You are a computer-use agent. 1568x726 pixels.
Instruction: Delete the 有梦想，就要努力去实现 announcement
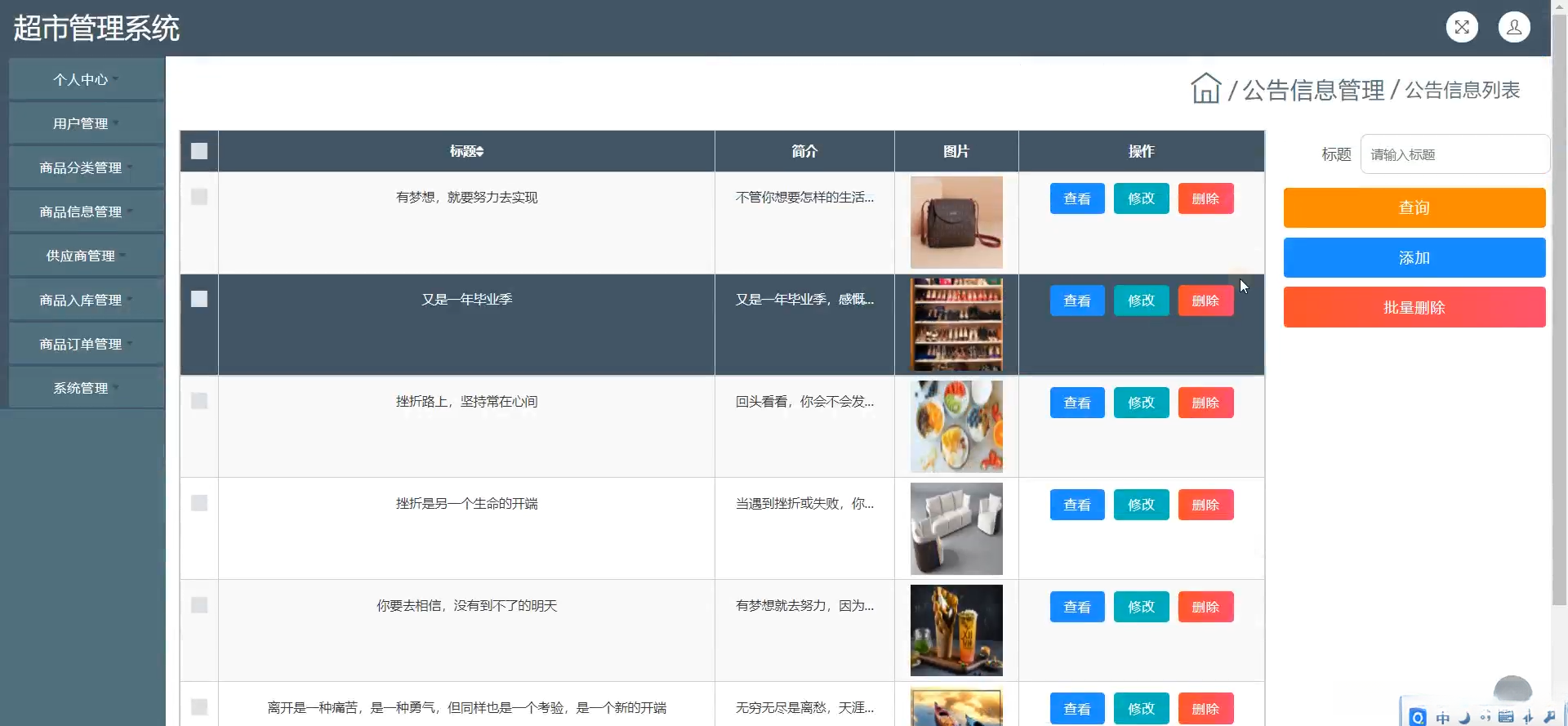1205,198
